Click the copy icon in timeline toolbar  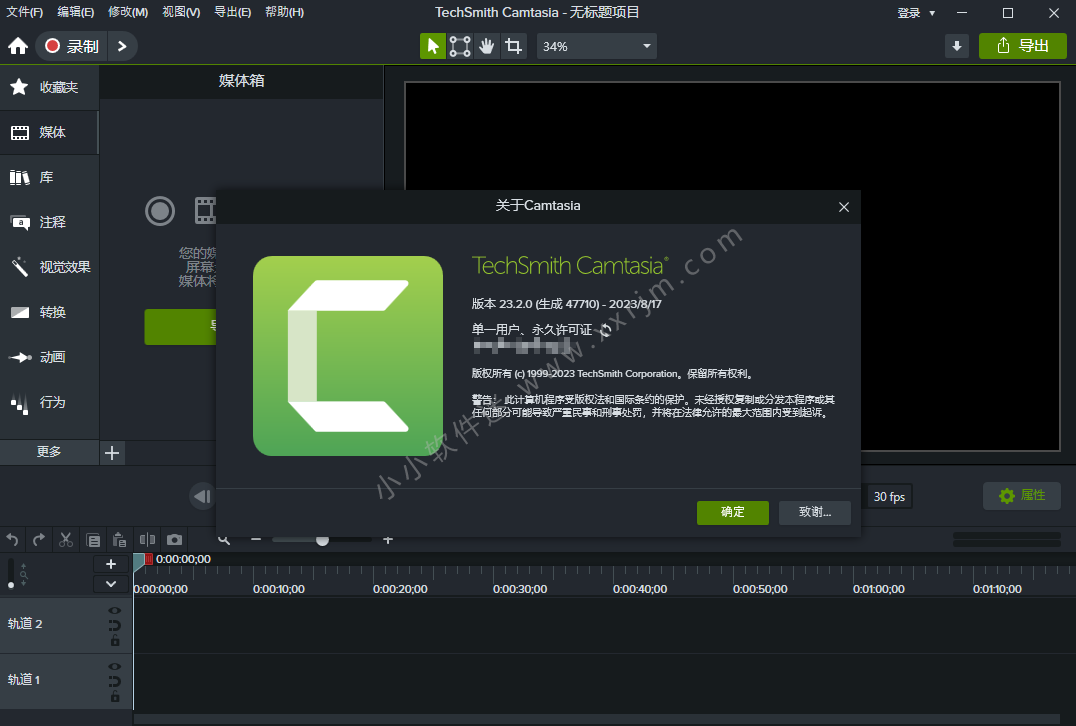point(93,540)
